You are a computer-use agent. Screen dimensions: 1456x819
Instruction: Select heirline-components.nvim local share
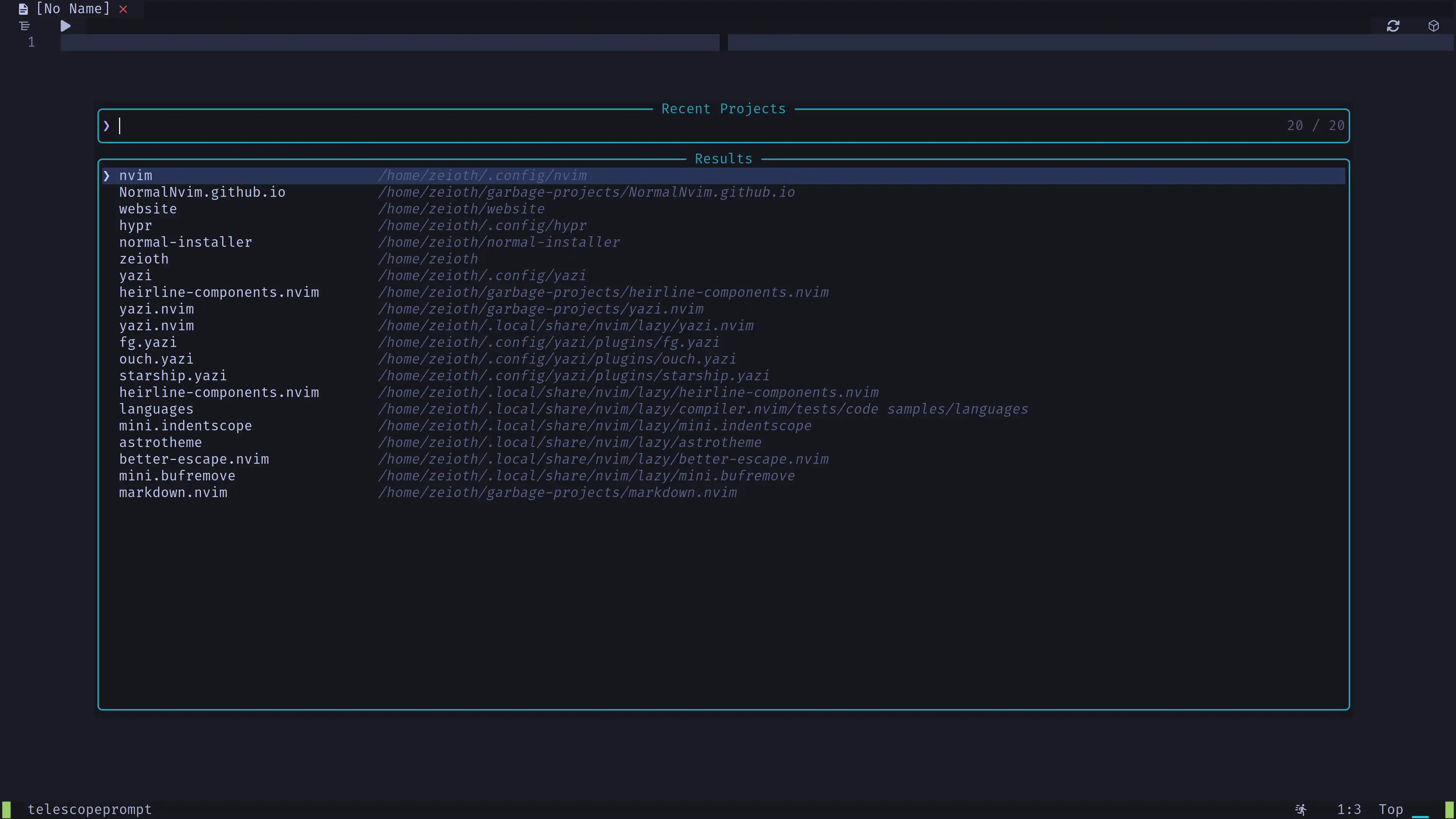[x=219, y=392]
